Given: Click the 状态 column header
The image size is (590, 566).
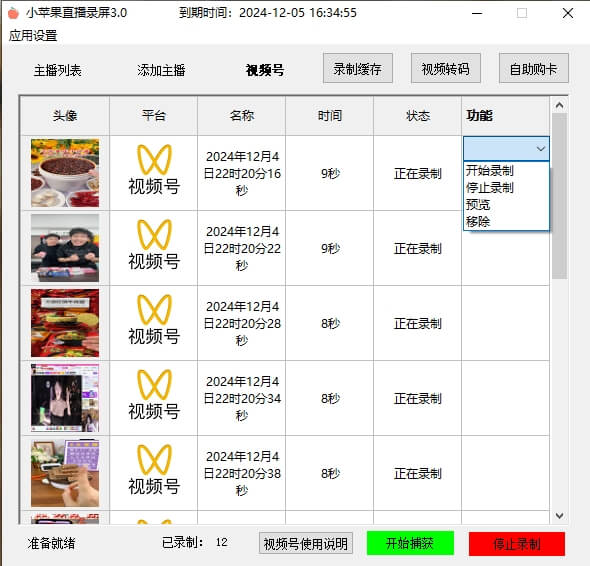Looking at the screenshot, I should point(418,116).
